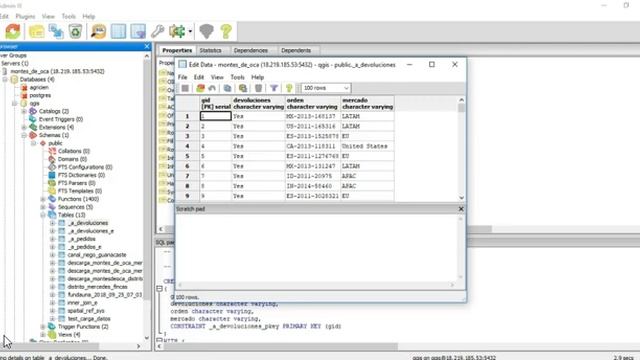Viewport: 640px width, 360px height.
Task: Click the View data grid icon
Action: pyautogui.click(x=118, y=31)
